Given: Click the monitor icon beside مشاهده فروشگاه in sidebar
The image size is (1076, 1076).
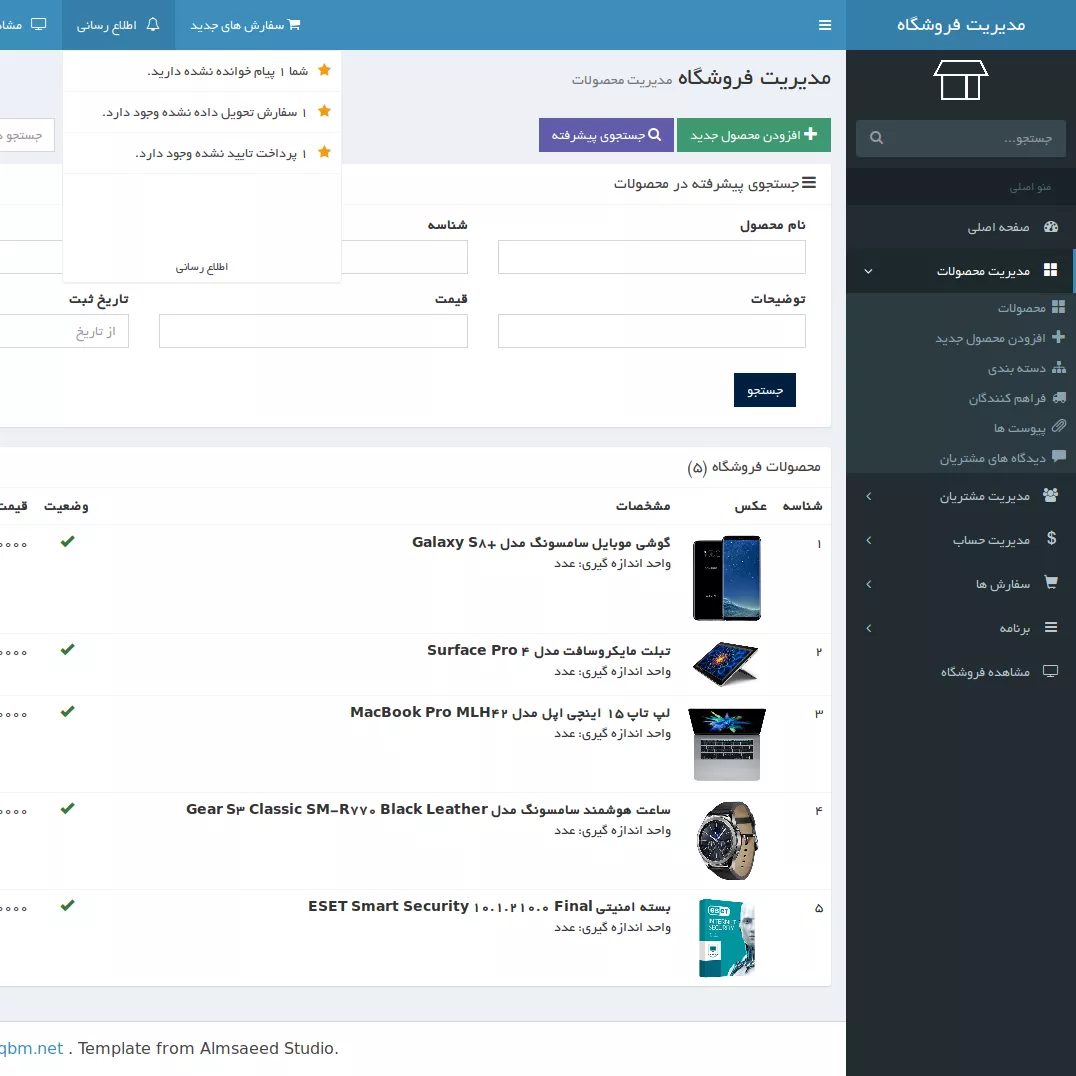Looking at the screenshot, I should [1051, 671].
